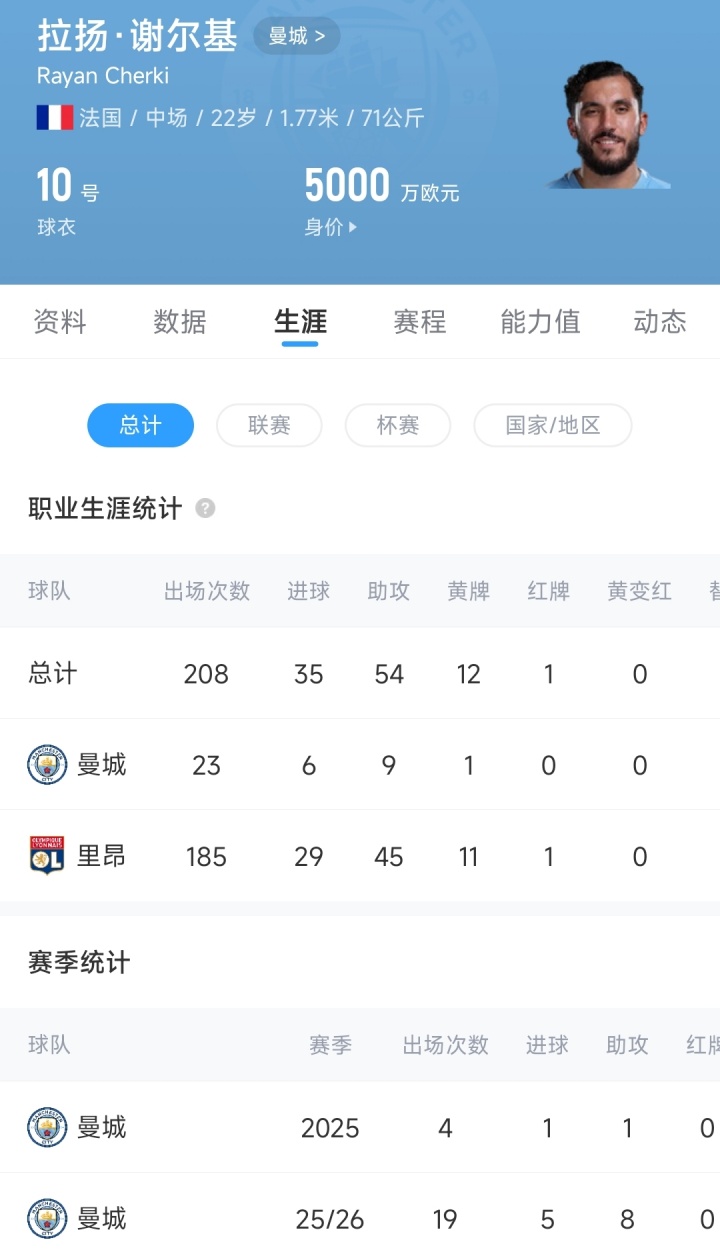720x1256 pixels.
Task: Tap the 5000 万欧元 market value
Action: (x=381, y=187)
